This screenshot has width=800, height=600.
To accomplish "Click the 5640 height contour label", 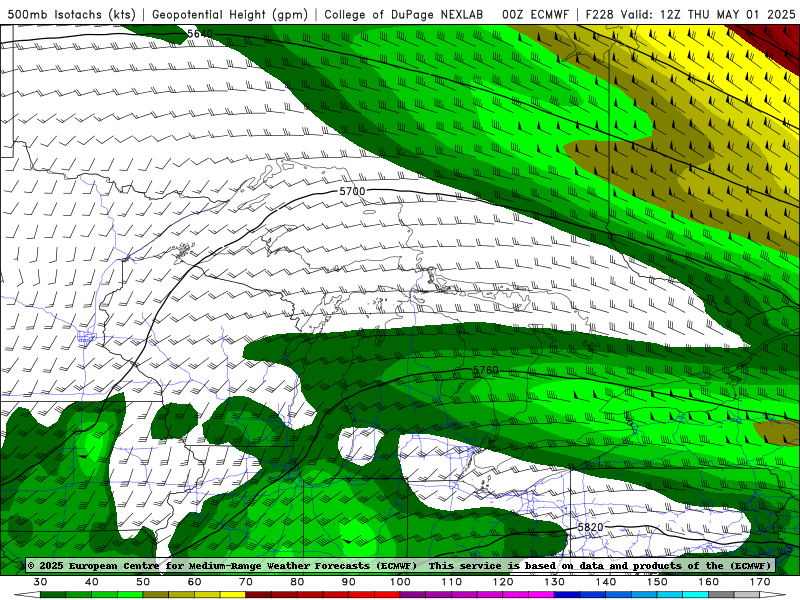I will [x=199, y=34].
